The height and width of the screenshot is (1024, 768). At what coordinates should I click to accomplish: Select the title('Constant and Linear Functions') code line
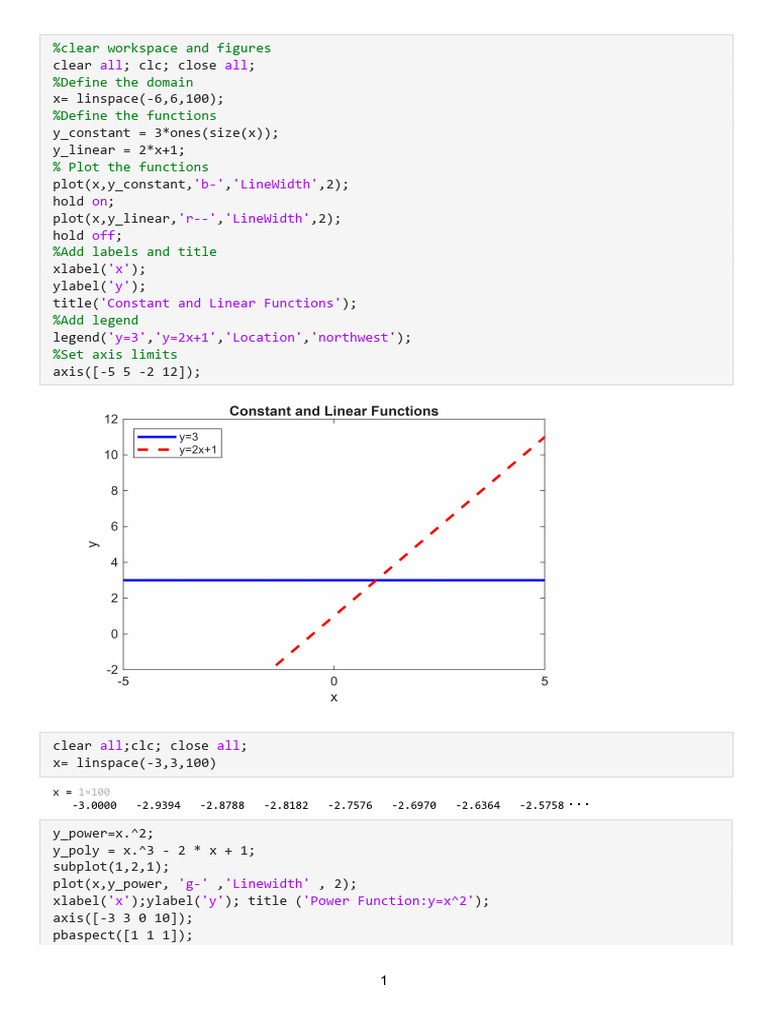pos(204,303)
